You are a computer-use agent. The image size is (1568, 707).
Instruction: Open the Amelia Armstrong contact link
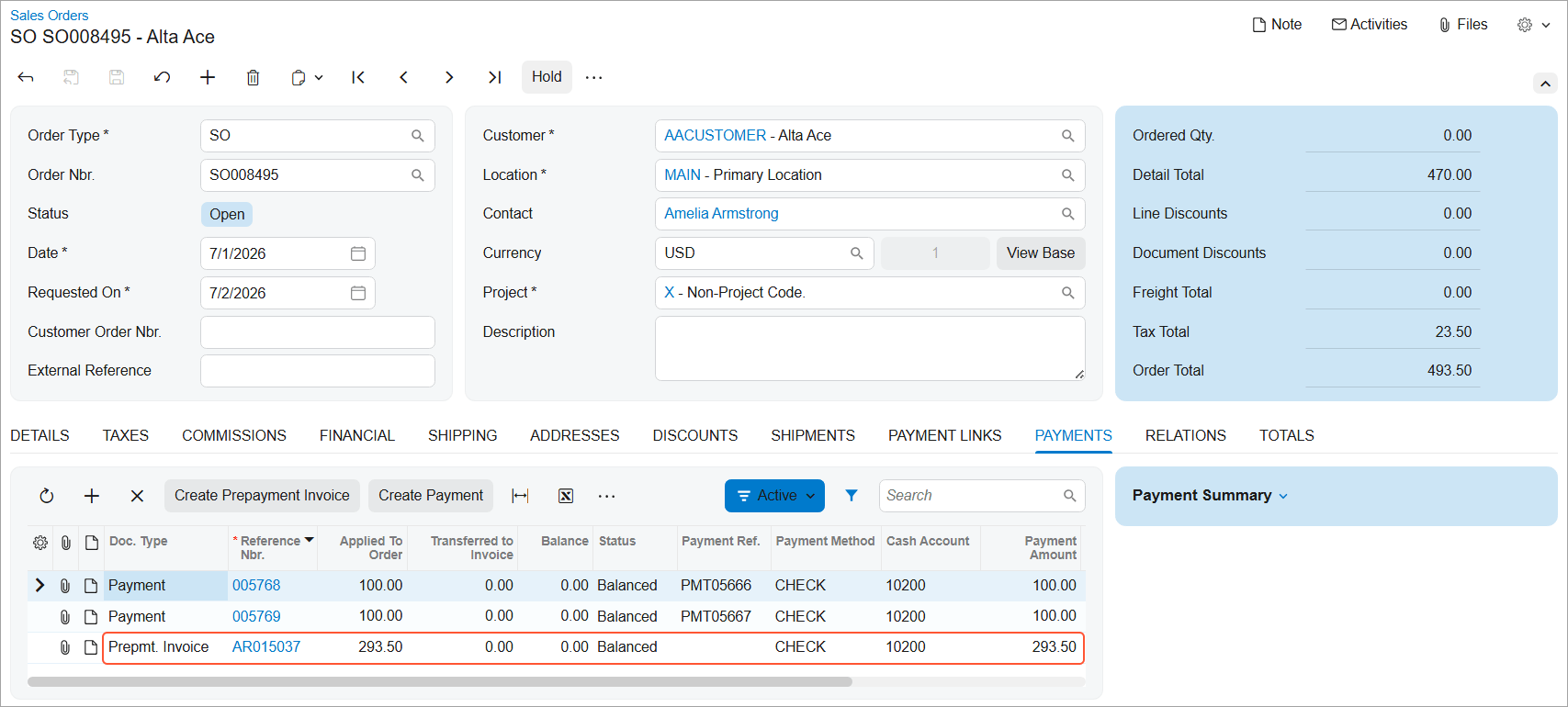pyautogui.click(x=721, y=214)
